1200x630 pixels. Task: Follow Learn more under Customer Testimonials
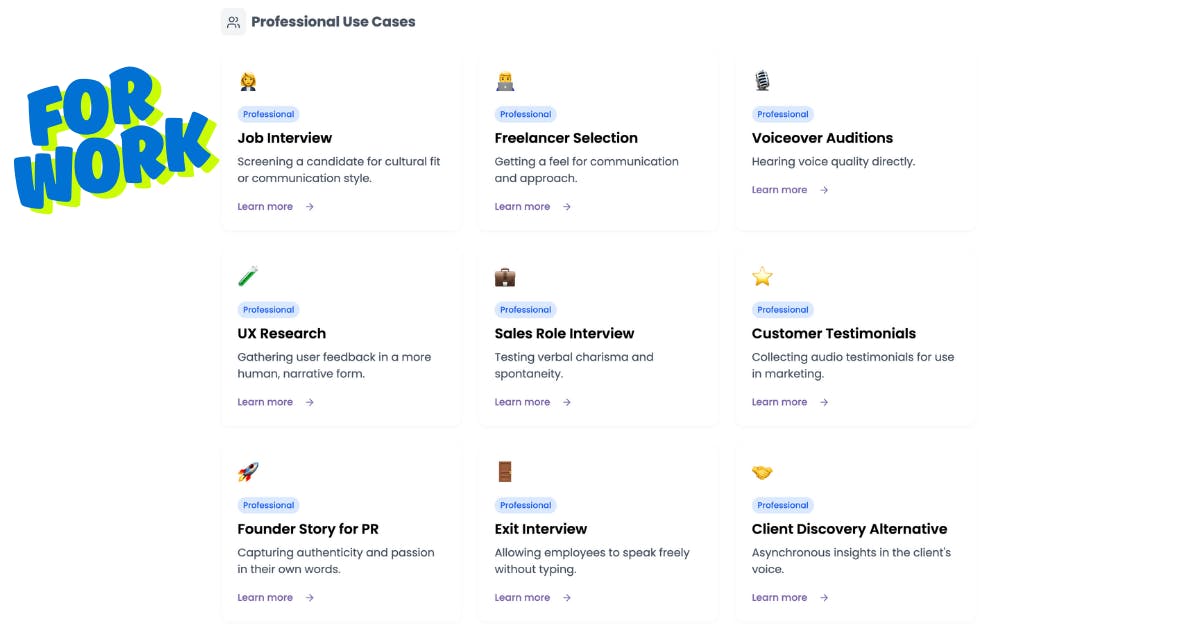(x=779, y=402)
